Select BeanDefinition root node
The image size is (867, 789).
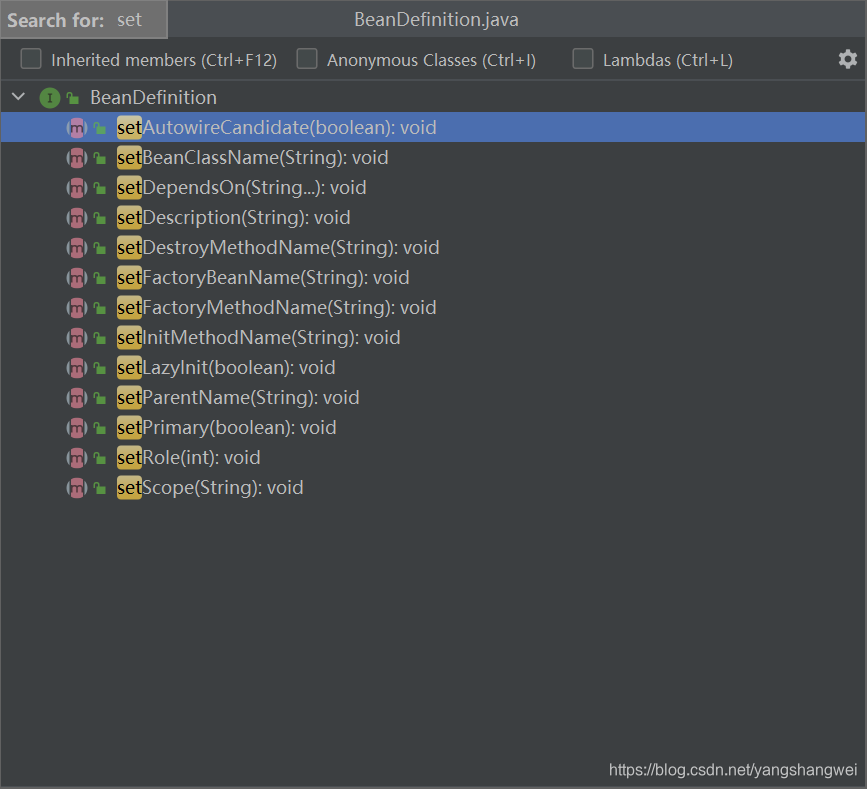point(433,98)
